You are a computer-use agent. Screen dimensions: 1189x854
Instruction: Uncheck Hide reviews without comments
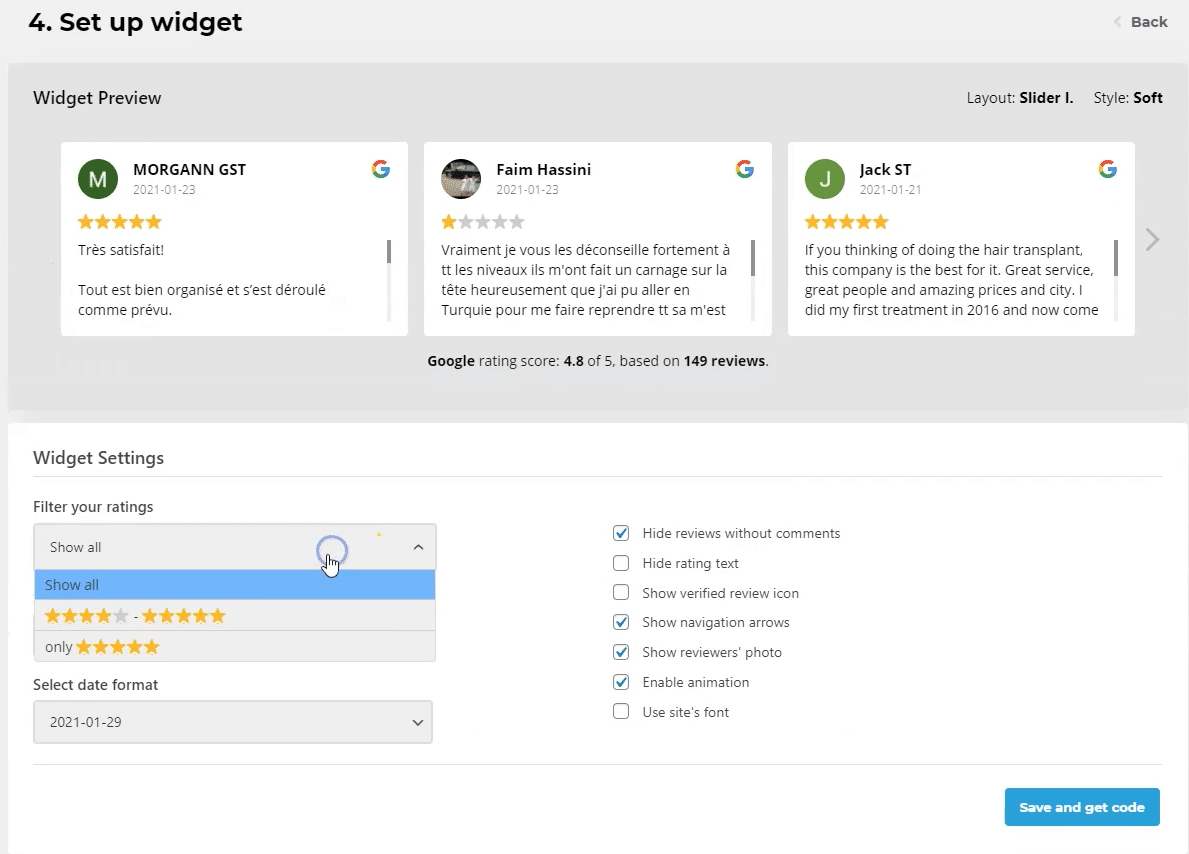[621, 533]
